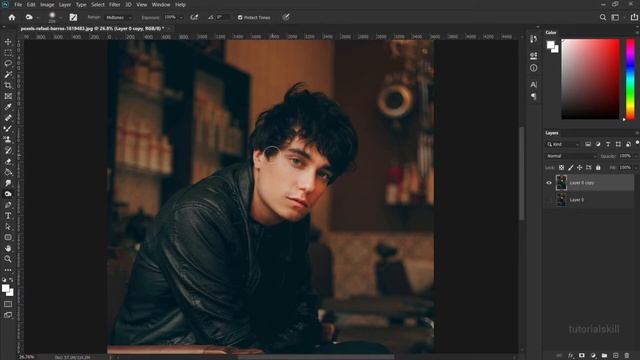
Task: Select the Path Selection tool
Action: pos(8,227)
